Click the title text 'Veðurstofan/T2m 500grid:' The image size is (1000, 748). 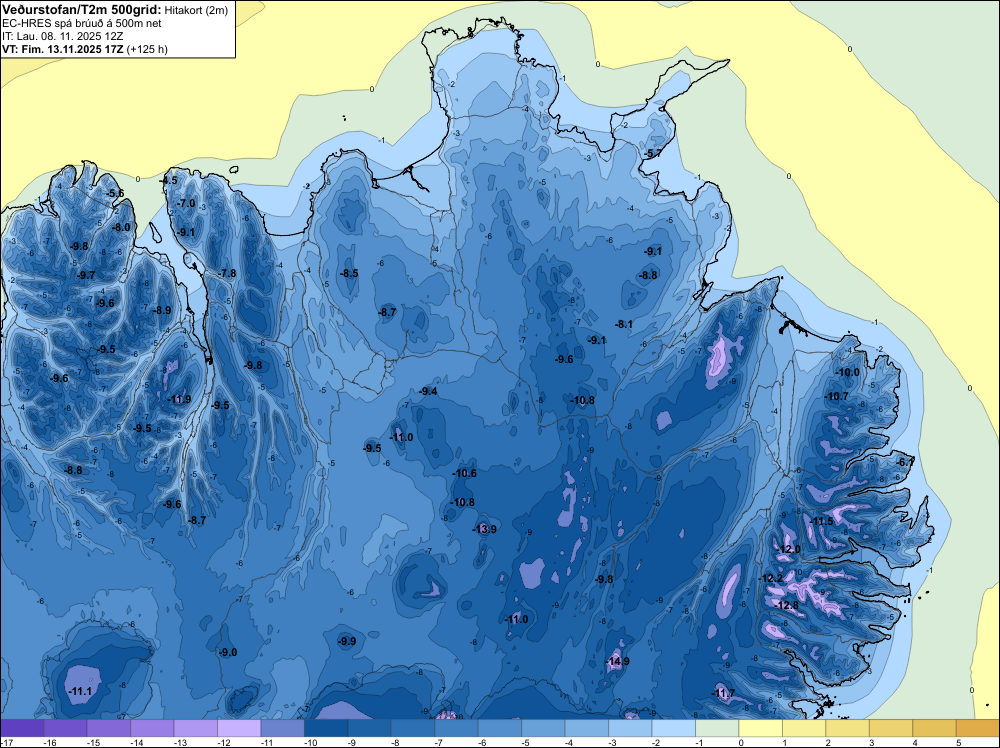pos(82,10)
